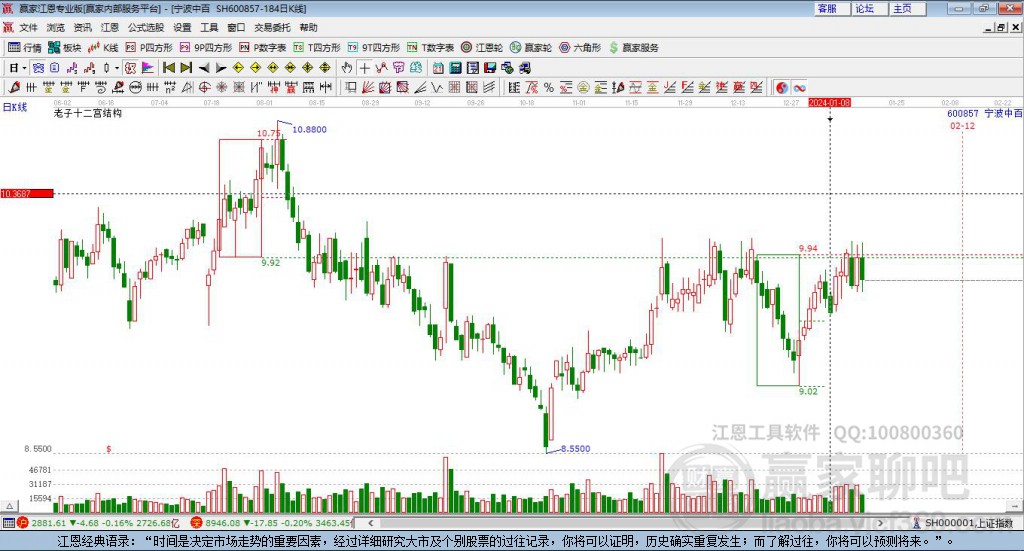Screen dimensions: 1024x551
Task: Open 赢家服务 service
Action: click(633, 48)
